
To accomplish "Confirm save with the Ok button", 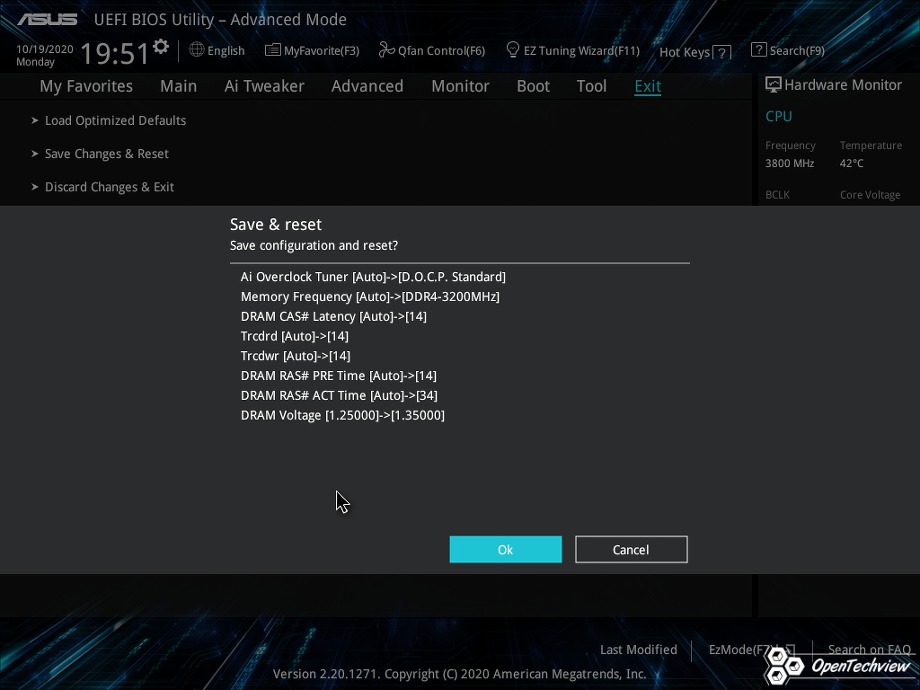I will tap(506, 549).
